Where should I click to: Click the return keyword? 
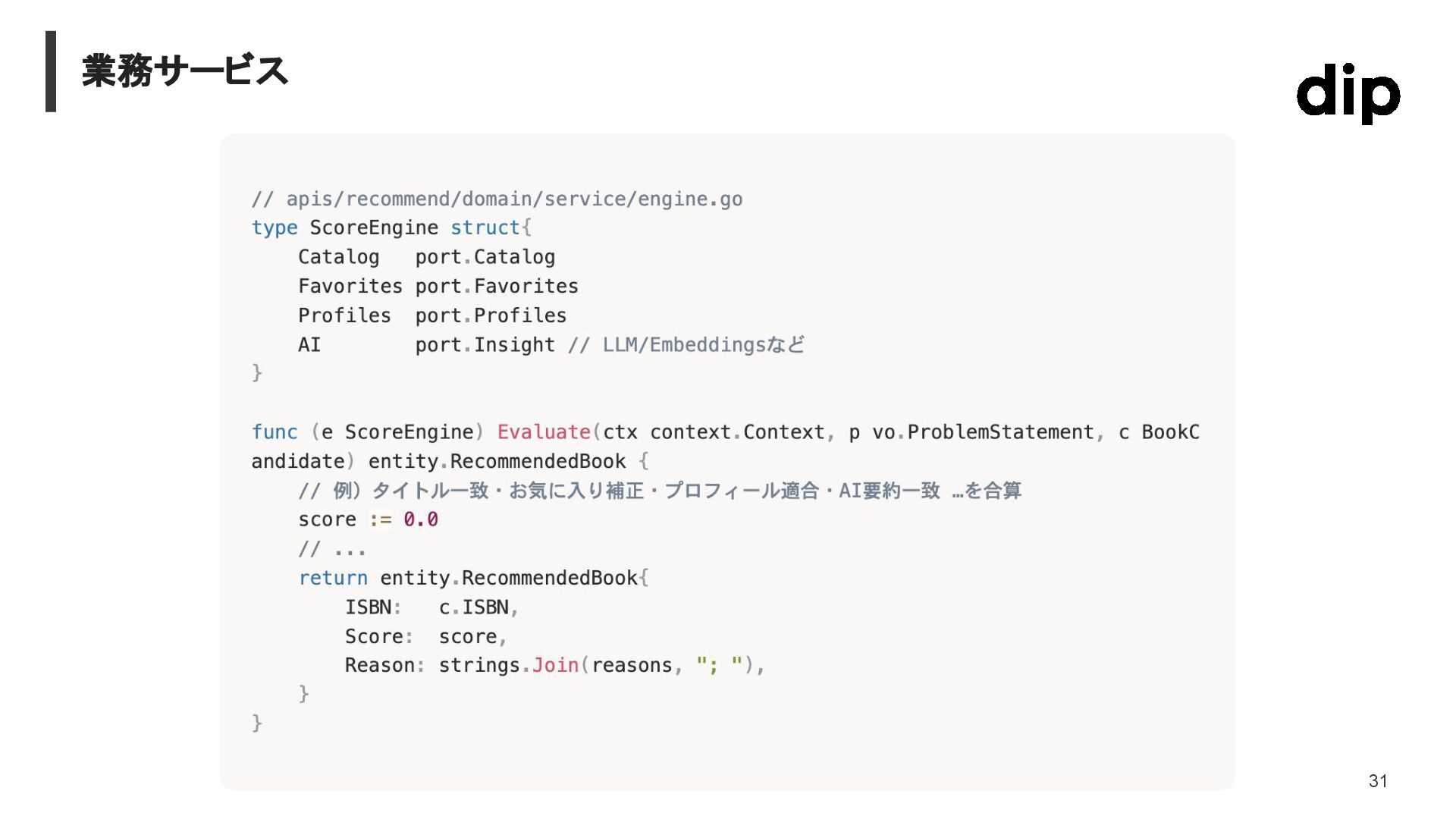pyautogui.click(x=333, y=578)
